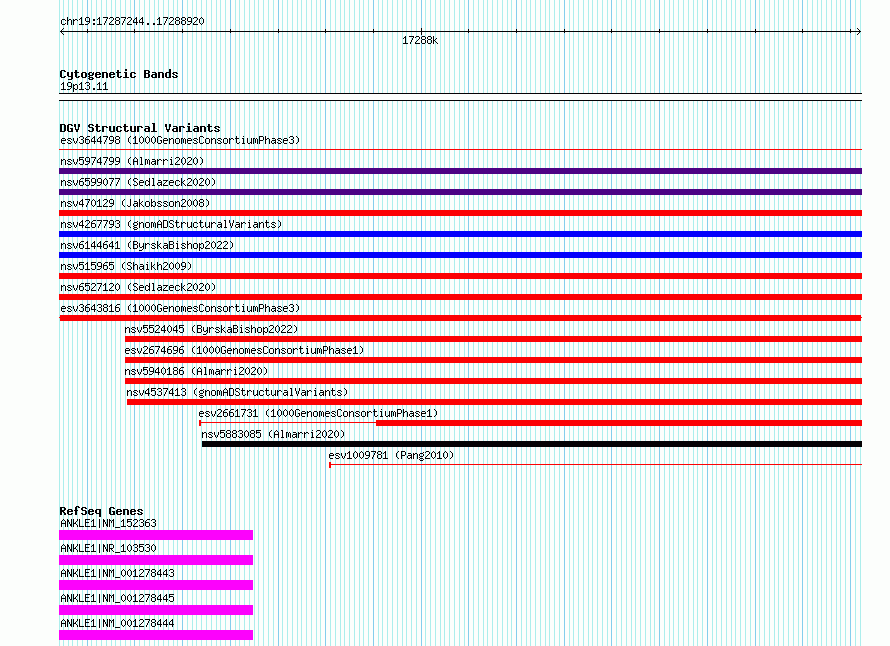
Task: Click the magenta bar under ANKLE1|NM_001278444
Action: tap(156, 635)
